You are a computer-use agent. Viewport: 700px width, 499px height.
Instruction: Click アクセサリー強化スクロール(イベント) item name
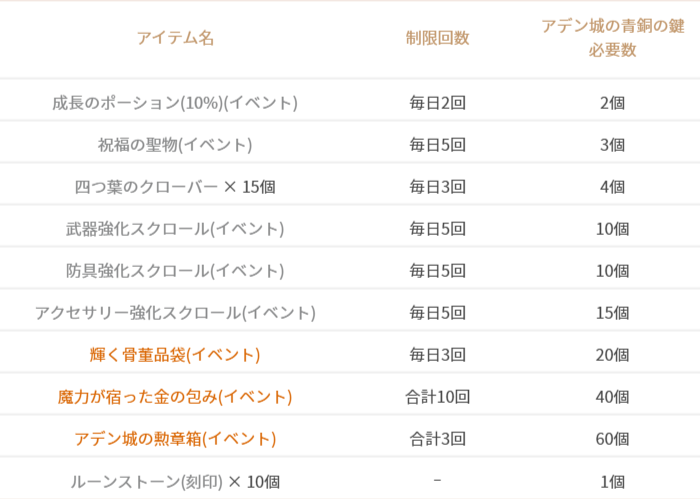(x=175, y=313)
